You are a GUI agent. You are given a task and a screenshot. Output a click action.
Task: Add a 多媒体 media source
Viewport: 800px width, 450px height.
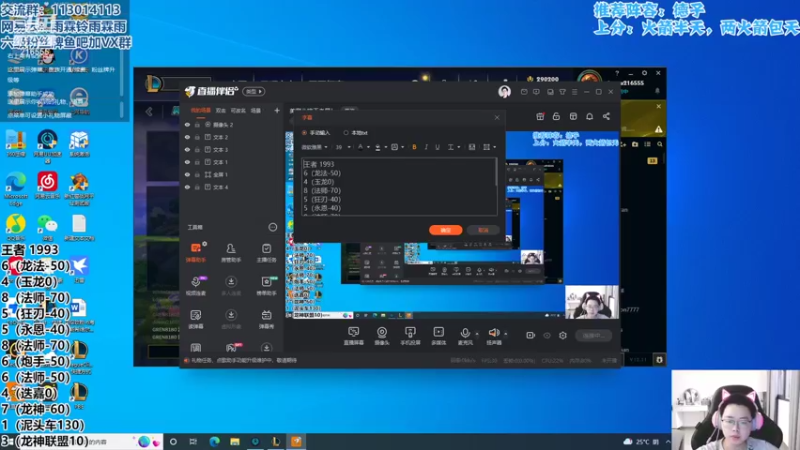pyautogui.click(x=438, y=336)
